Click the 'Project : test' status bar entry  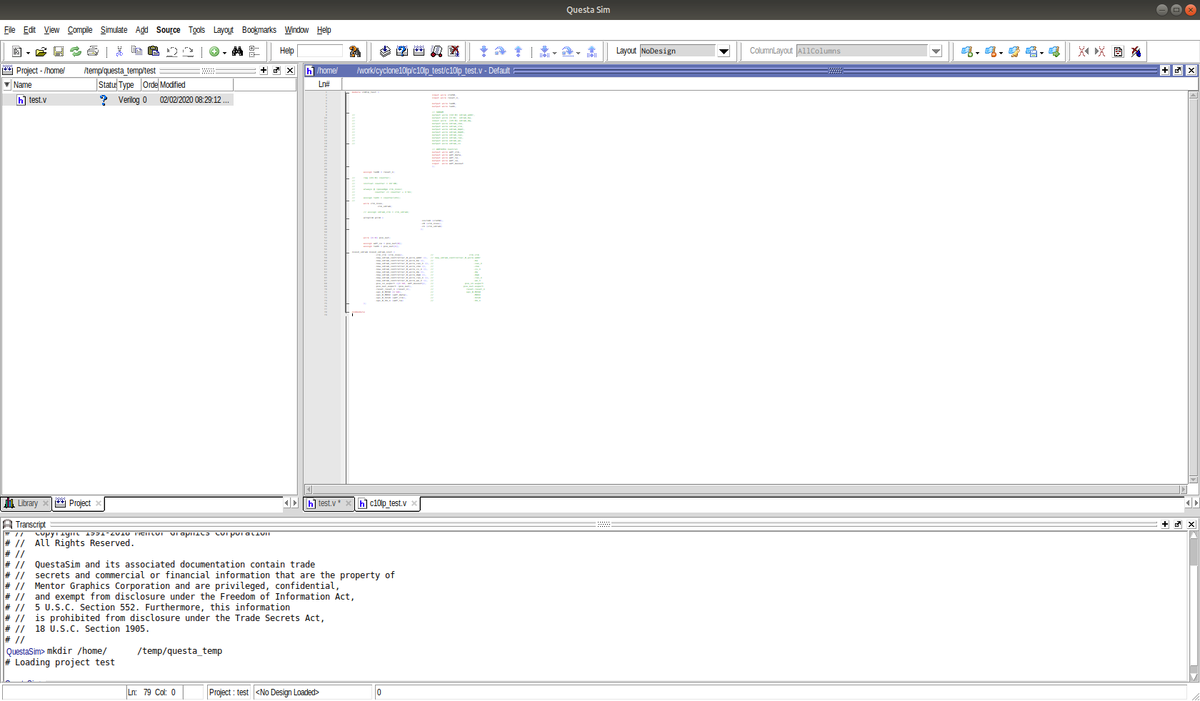pyautogui.click(x=229, y=692)
